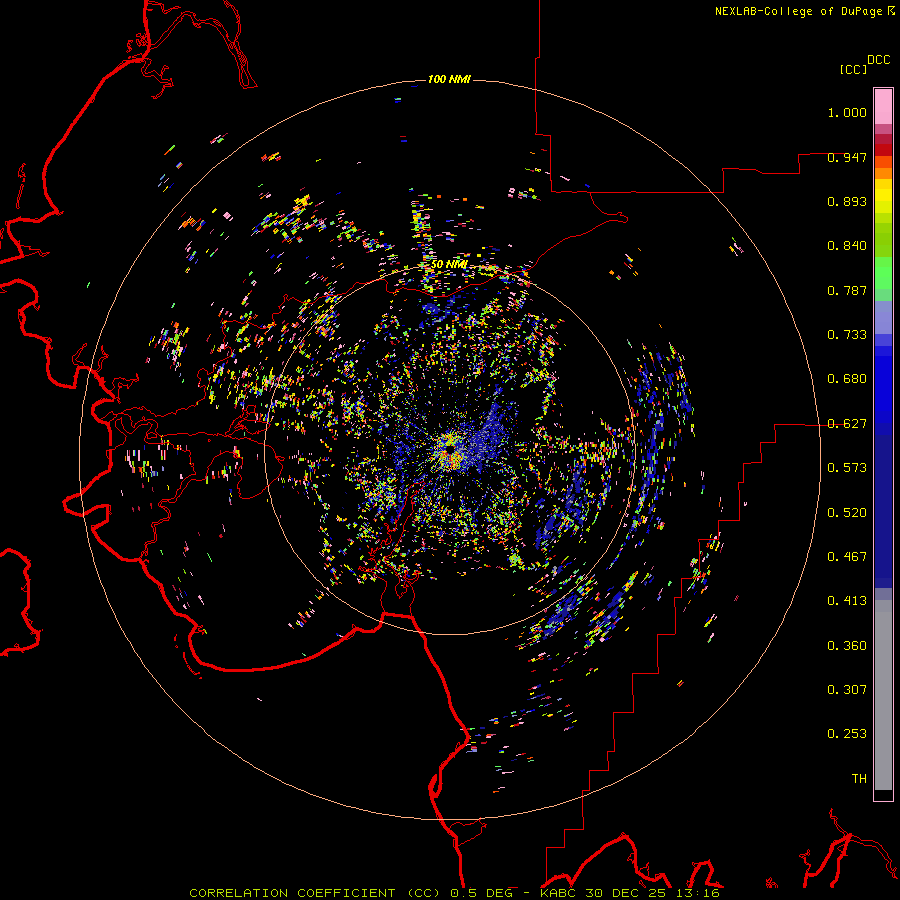Image resolution: width=900 pixels, height=900 pixels.
Task: Click the TH threshold label
Action: 859,779
